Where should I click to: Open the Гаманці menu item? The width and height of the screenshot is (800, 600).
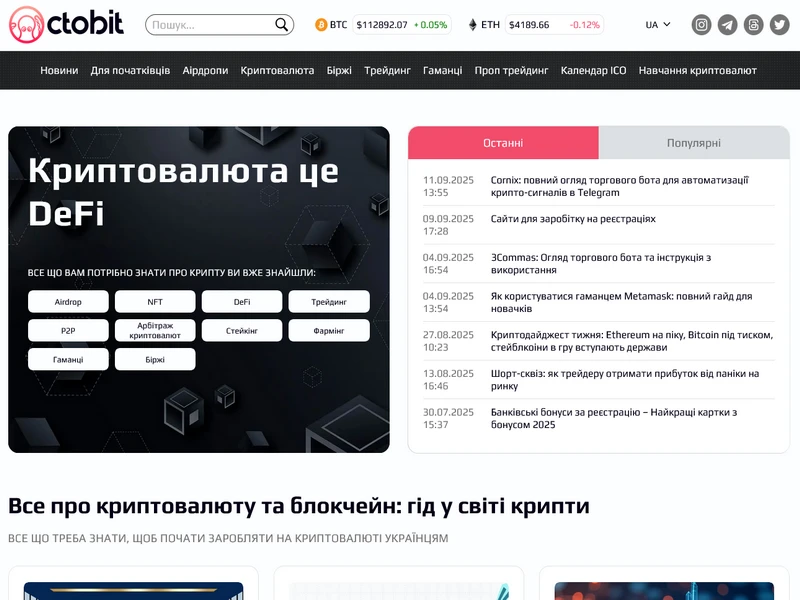442,70
